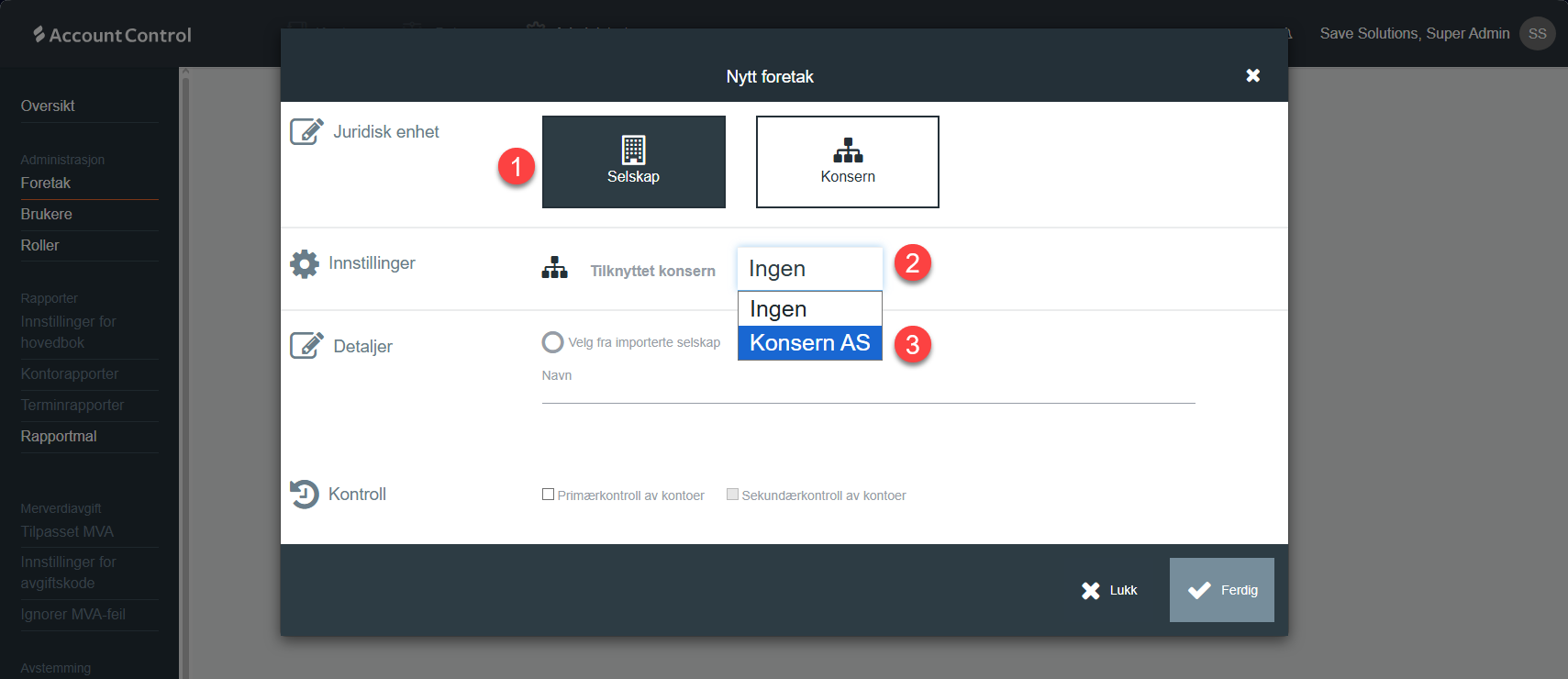Close the Nytt foretak dialog with X
The image size is (1568, 679).
tap(1252, 76)
